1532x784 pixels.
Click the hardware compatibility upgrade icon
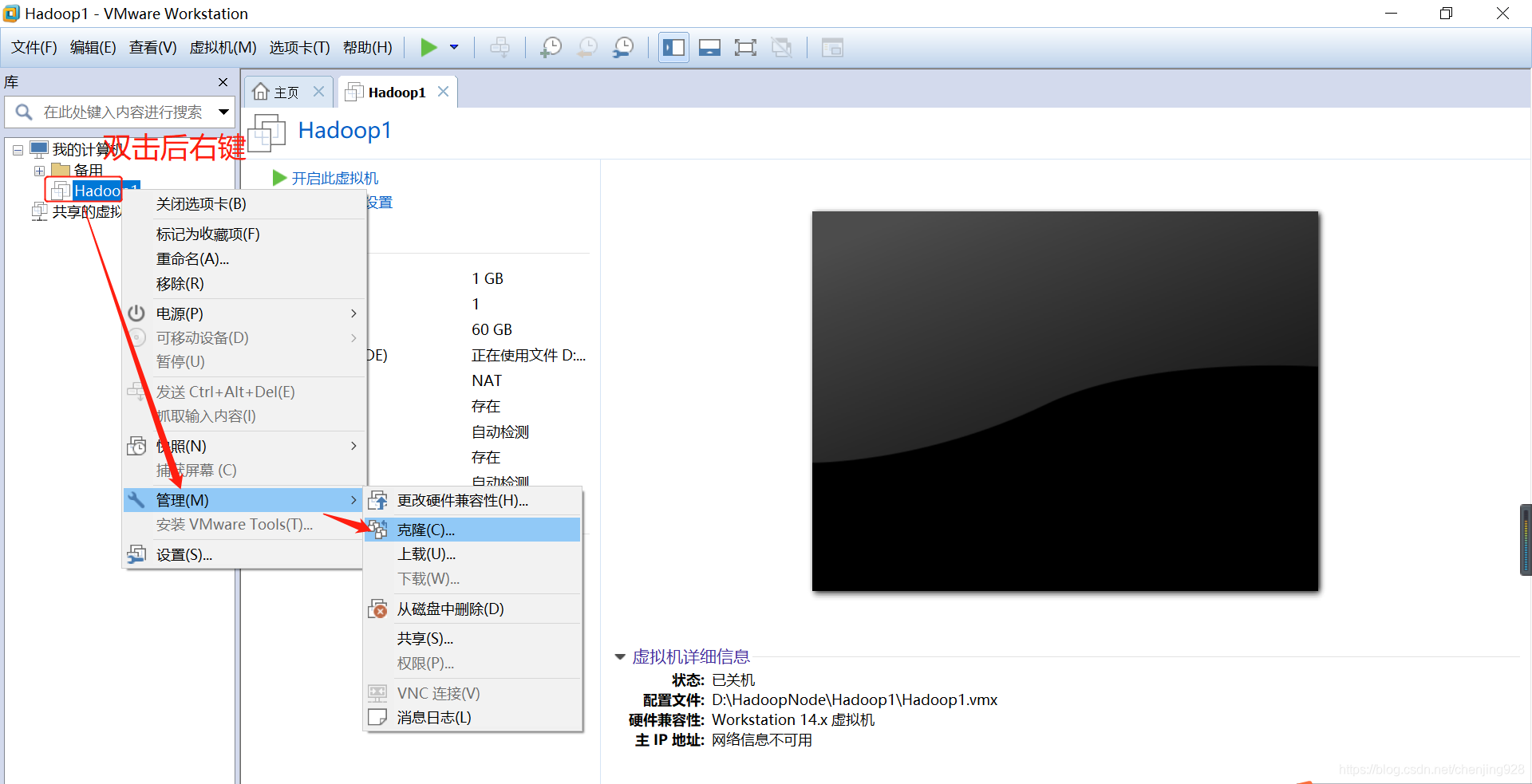point(377,501)
